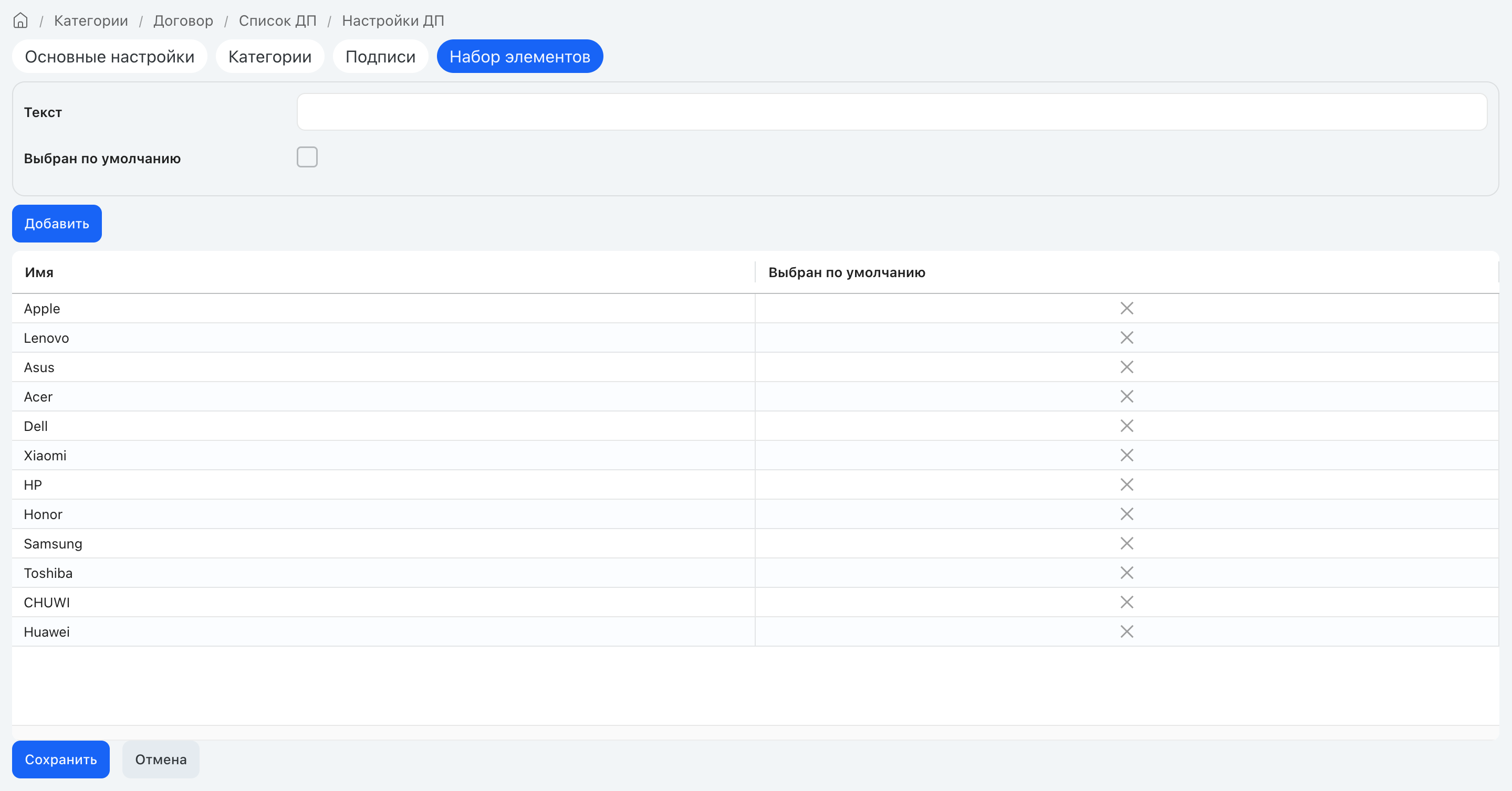Click the X icon in HP row
Image resolution: width=1512 pixels, height=791 pixels.
tap(1127, 484)
